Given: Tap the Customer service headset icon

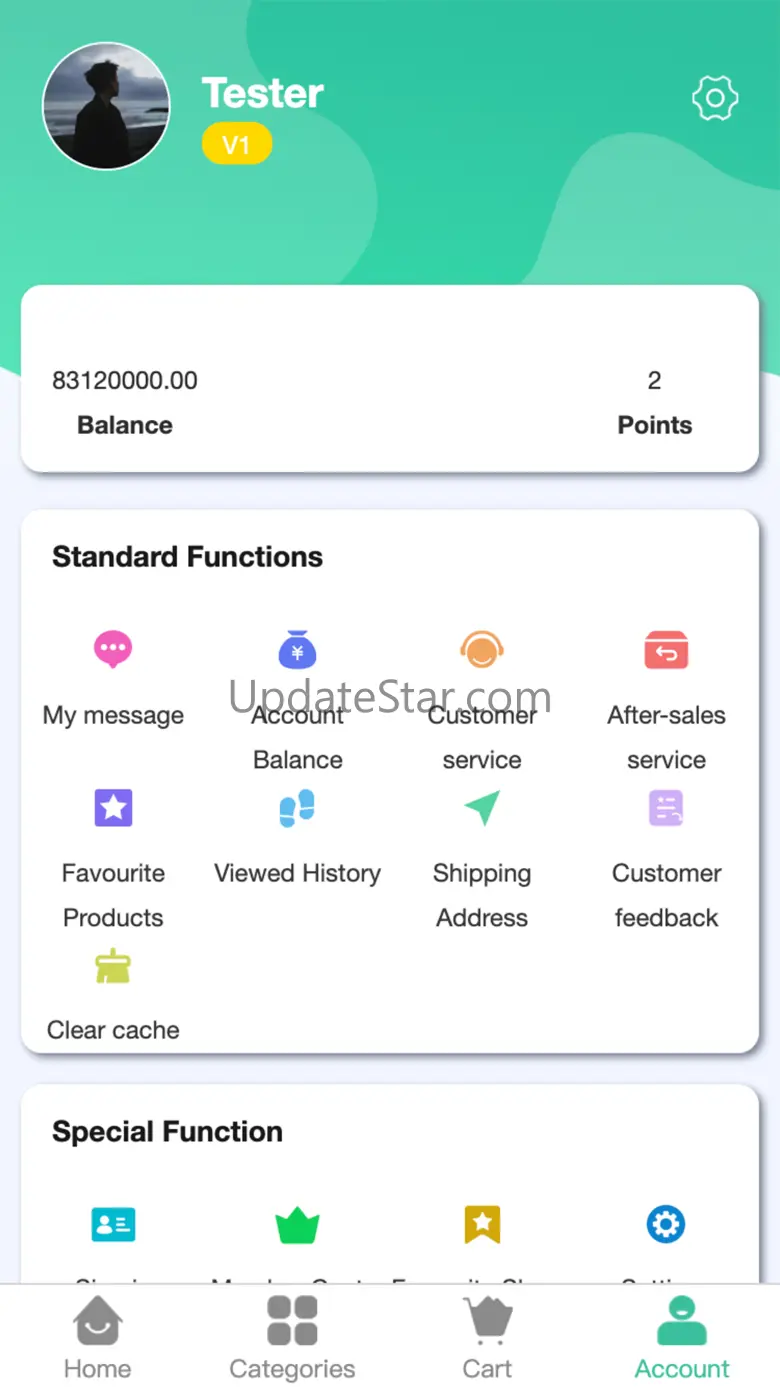Looking at the screenshot, I should coord(481,649).
